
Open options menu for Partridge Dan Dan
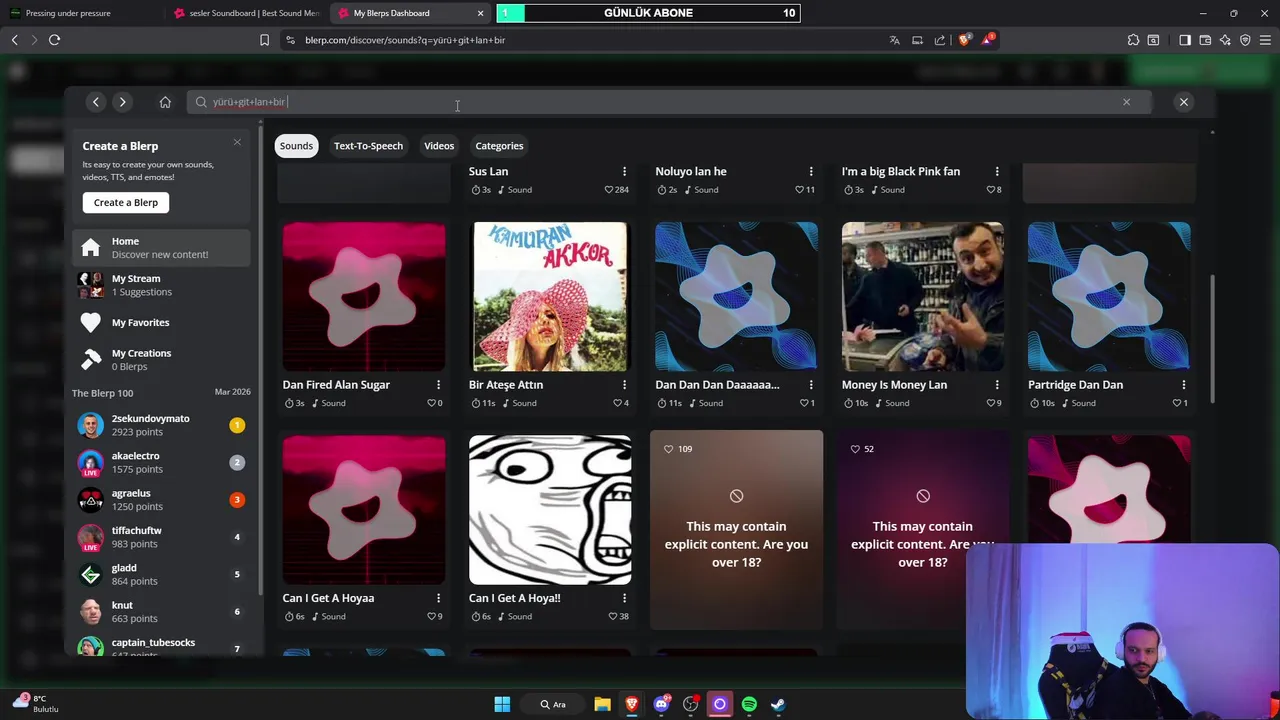[x=1184, y=384]
